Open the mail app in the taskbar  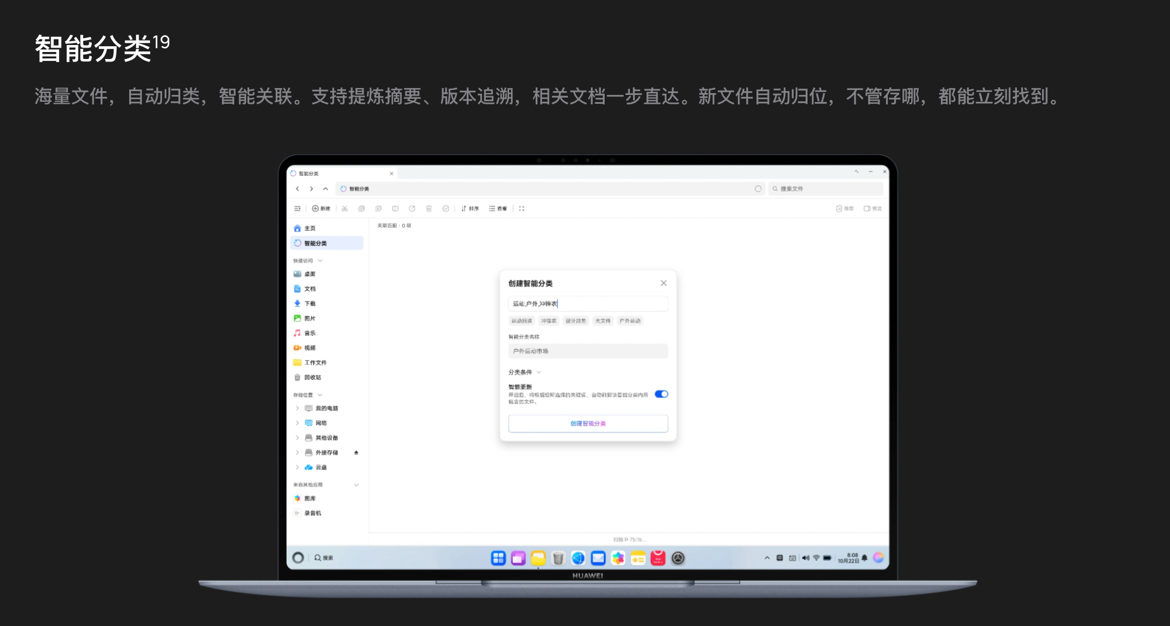click(x=598, y=558)
